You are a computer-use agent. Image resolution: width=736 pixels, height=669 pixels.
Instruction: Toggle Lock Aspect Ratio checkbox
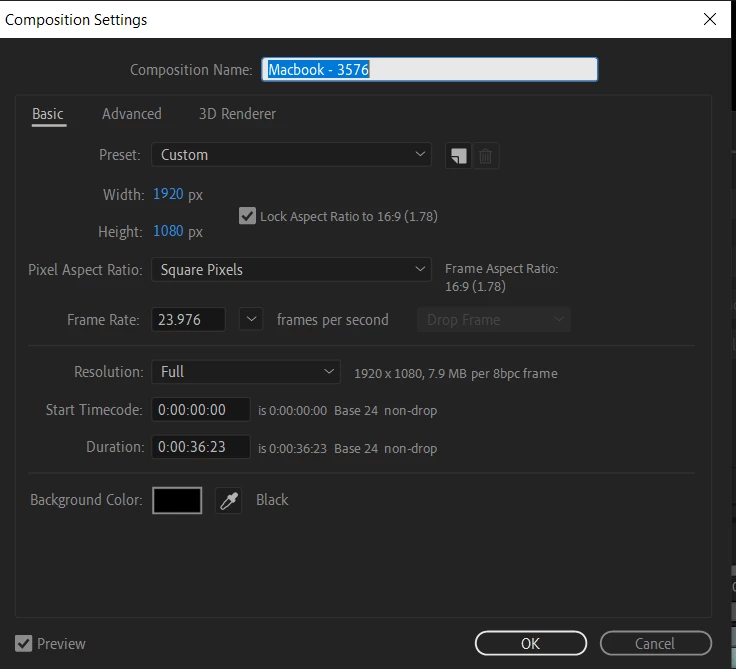tap(247, 216)
